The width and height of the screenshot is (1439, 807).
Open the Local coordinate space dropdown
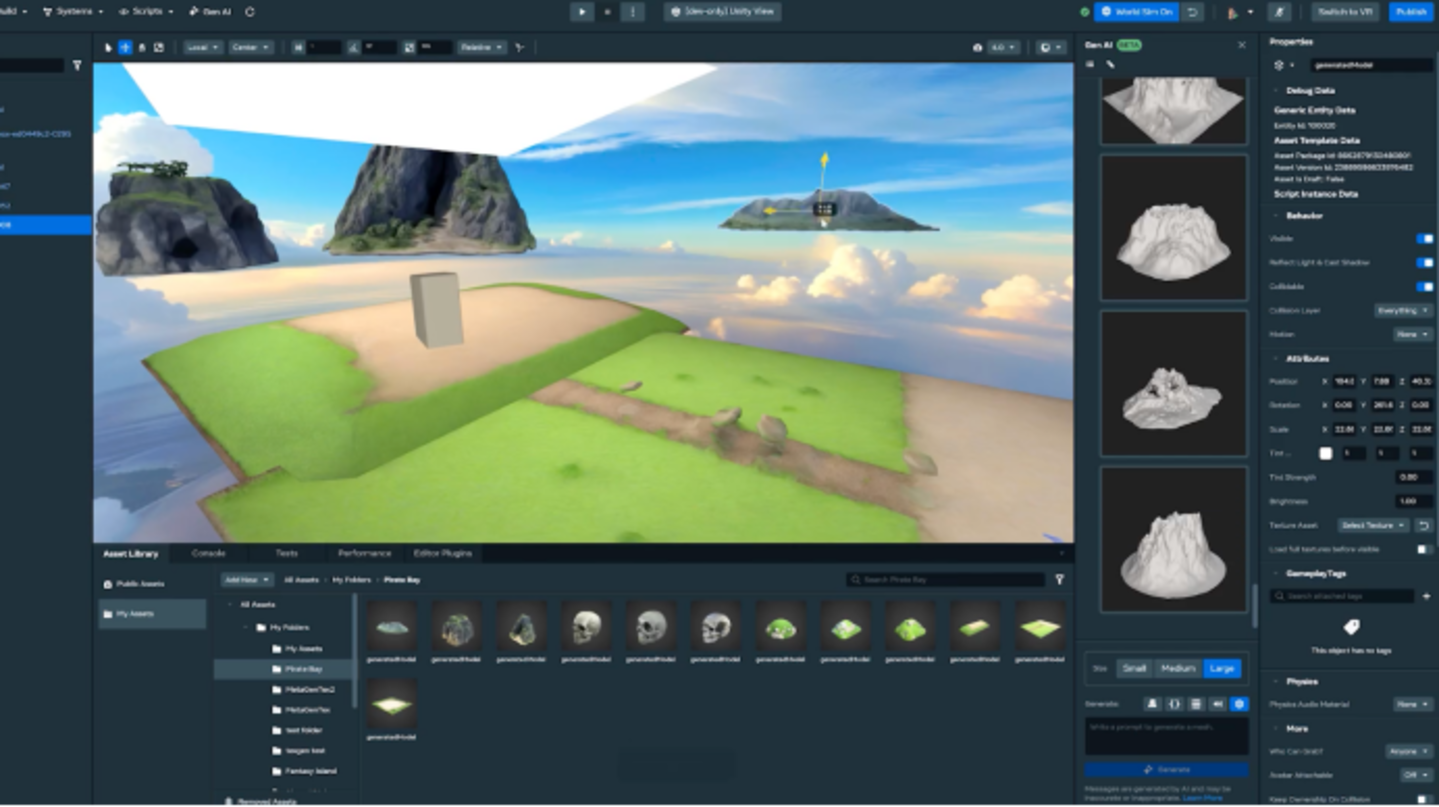tap(203, 47)
